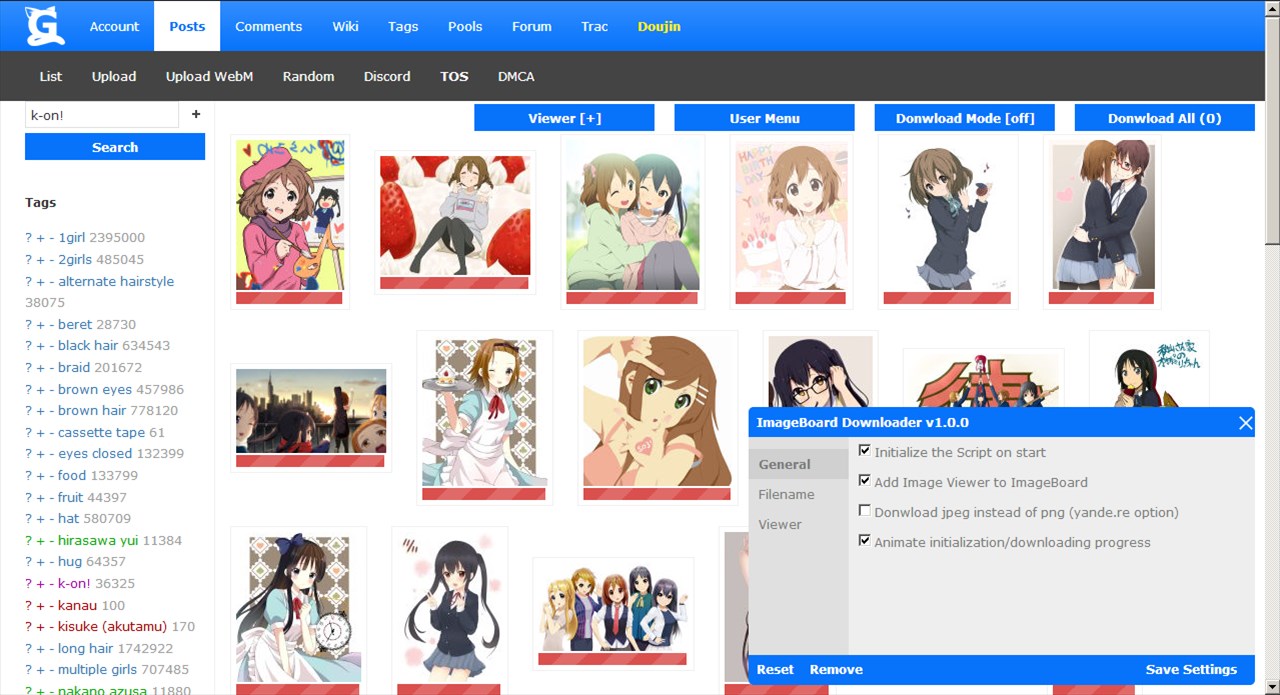Image resolution: width=1280 pixels, height=695 pixels.
Task: Click the + icon beside the search box
Action: click(196, 114)
